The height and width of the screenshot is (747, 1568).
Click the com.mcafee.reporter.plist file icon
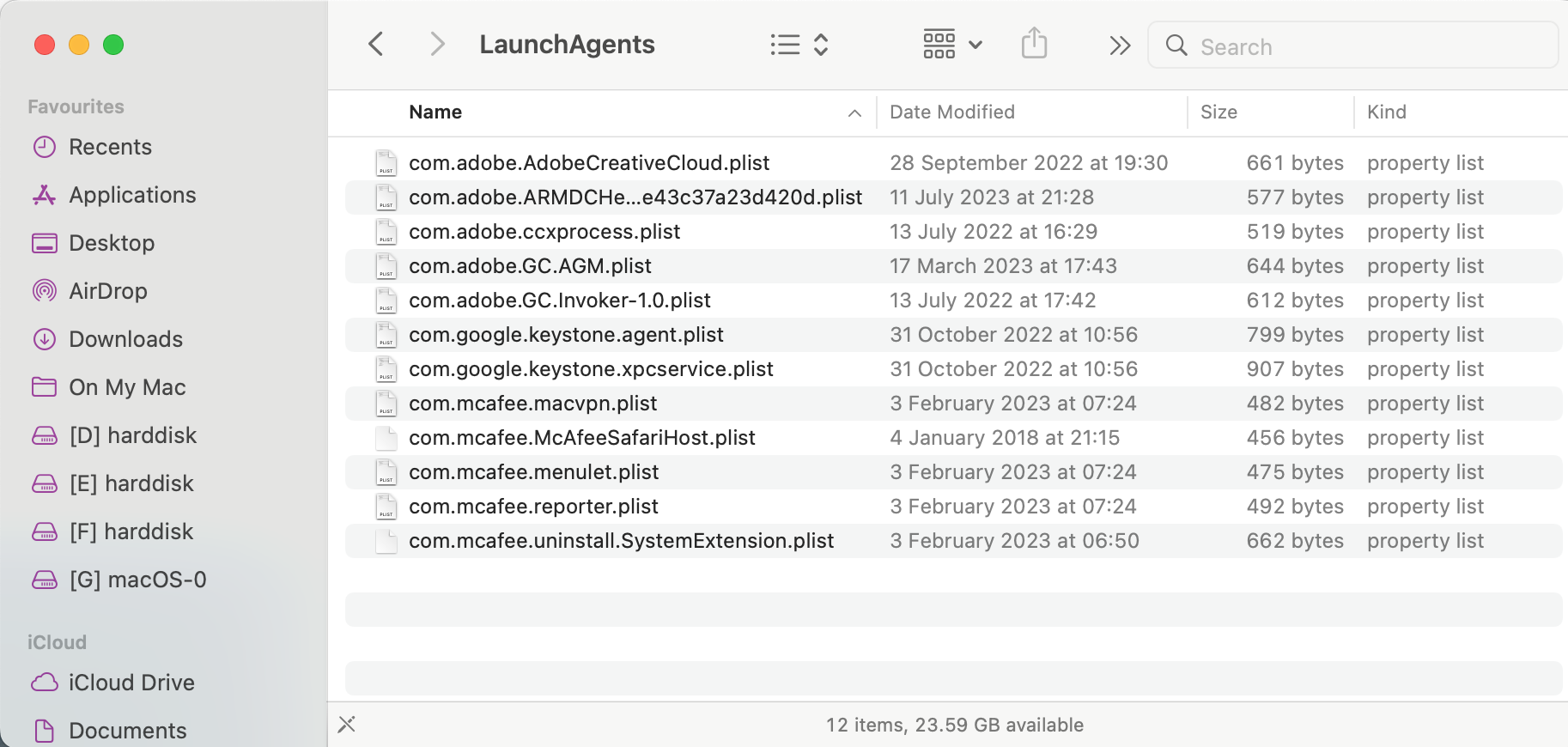pyautogui.click(x=386, y=507)
